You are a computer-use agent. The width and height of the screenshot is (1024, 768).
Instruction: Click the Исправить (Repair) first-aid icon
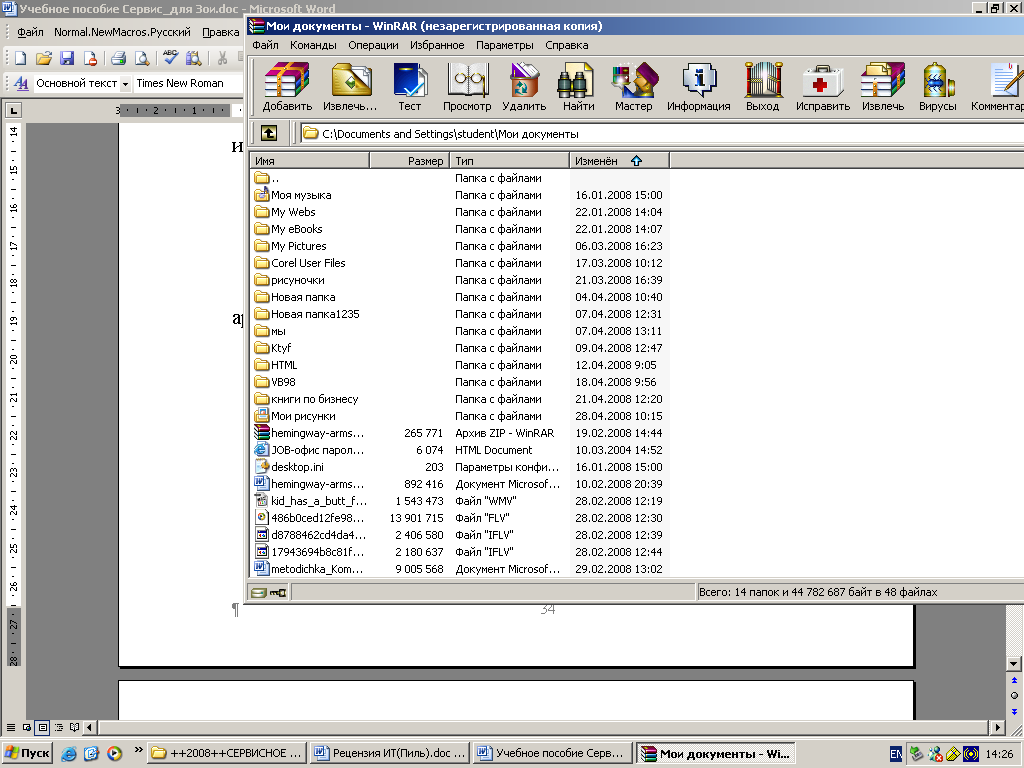823,87
